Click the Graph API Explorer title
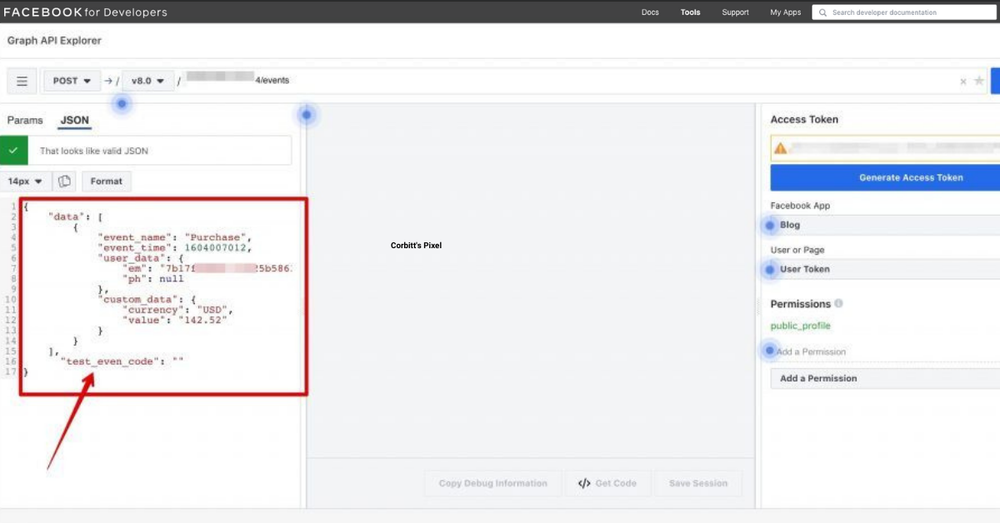The height and width of the screenshot is (523, 1000). point(54,40)
